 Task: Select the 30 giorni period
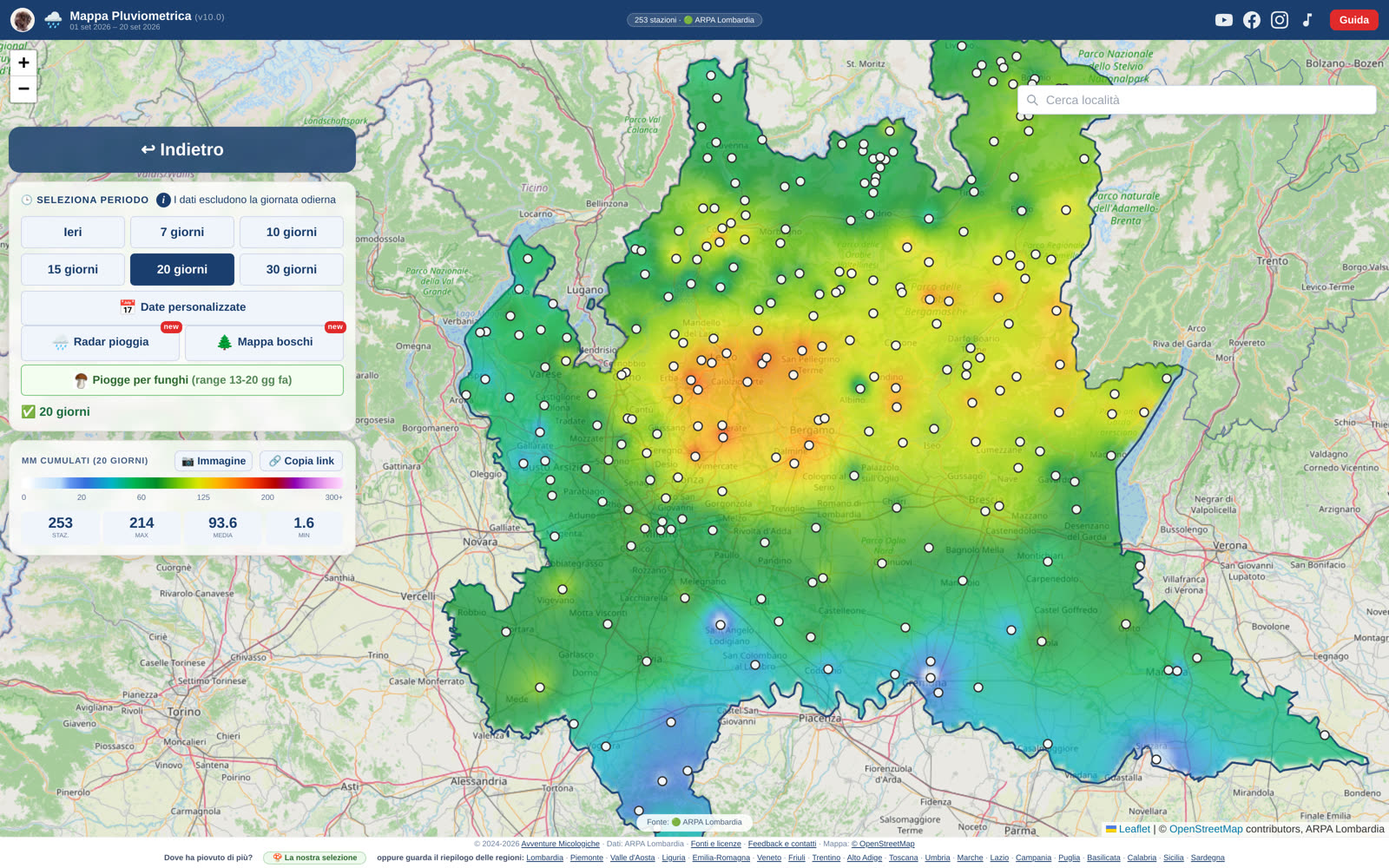(x=292, y=269)
